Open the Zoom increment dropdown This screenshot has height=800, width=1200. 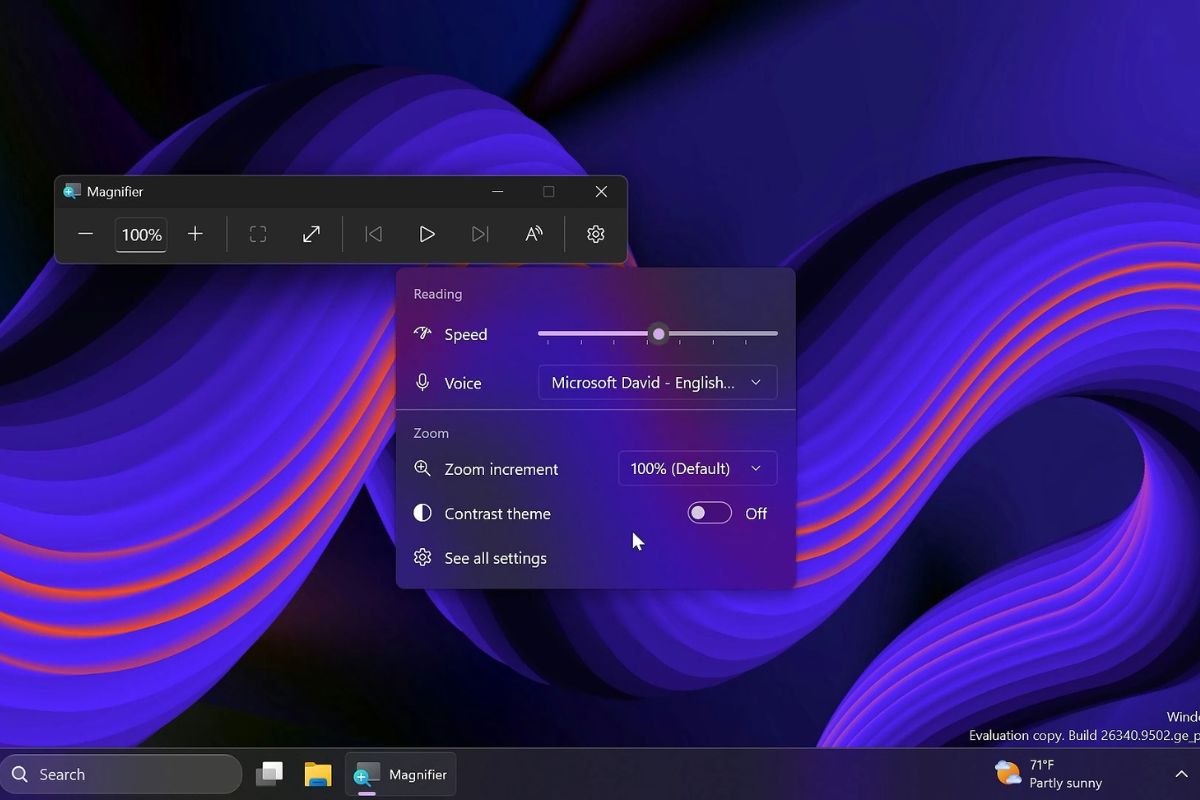pyautogui.click(x=697, y=469)
